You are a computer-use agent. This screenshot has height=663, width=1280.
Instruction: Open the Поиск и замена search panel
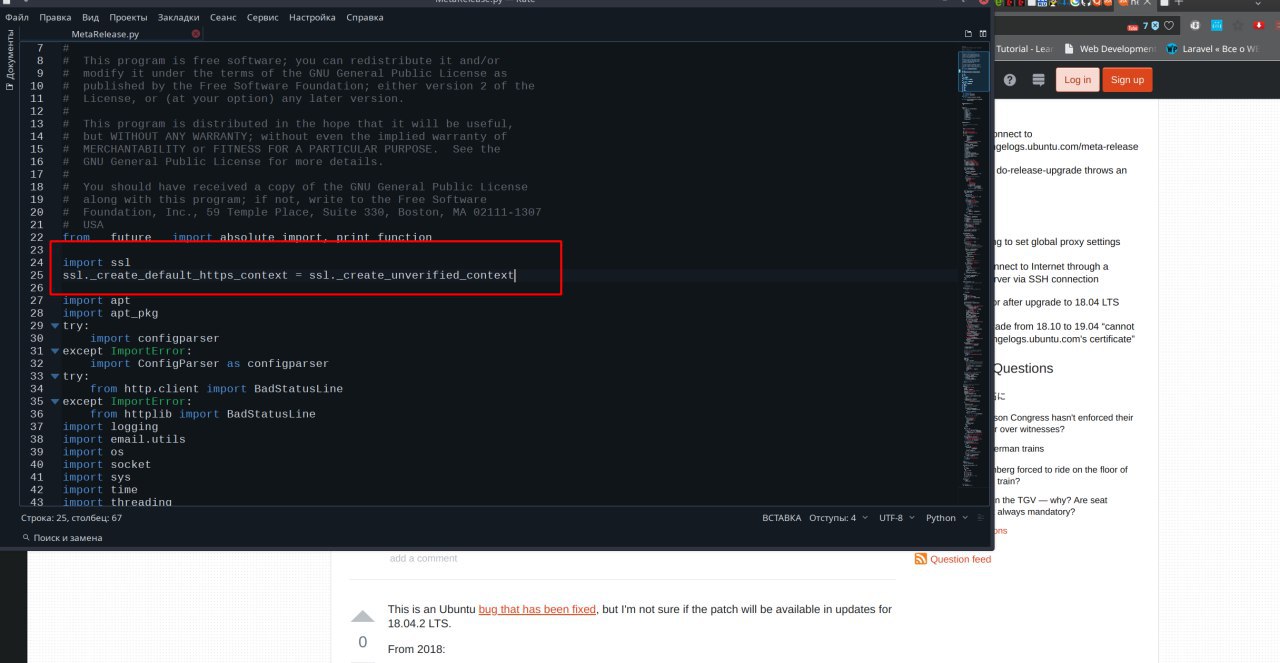point(62,538)
